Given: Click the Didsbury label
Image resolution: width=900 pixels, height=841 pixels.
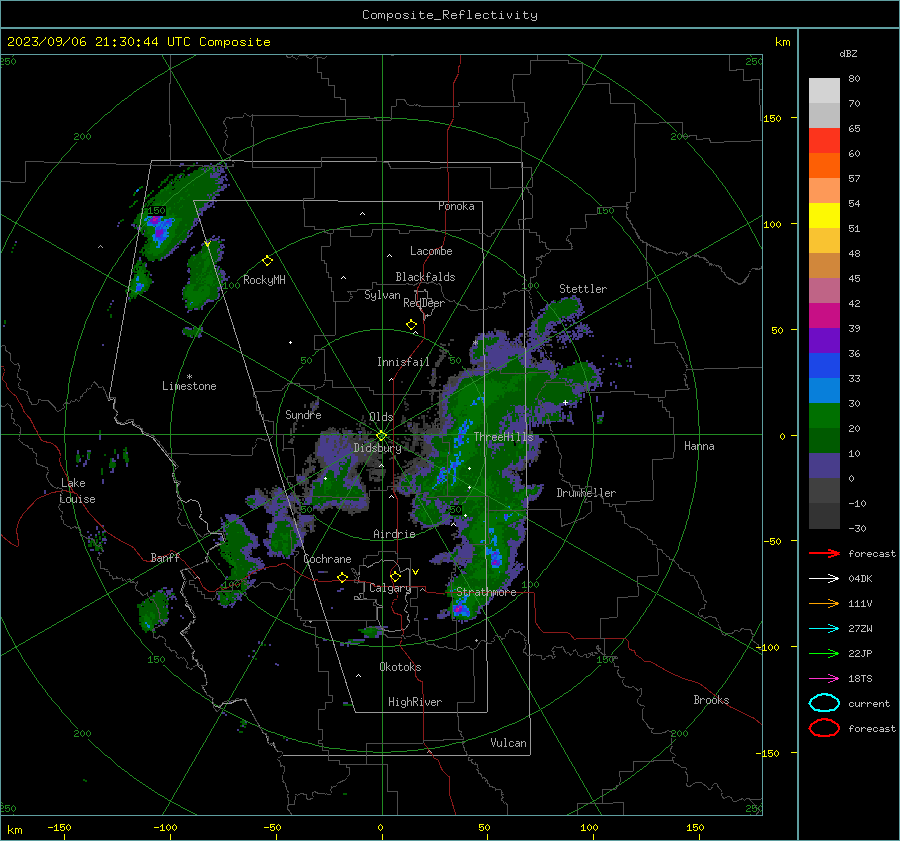Looking at the screenshot, I should tap(377, 448).
